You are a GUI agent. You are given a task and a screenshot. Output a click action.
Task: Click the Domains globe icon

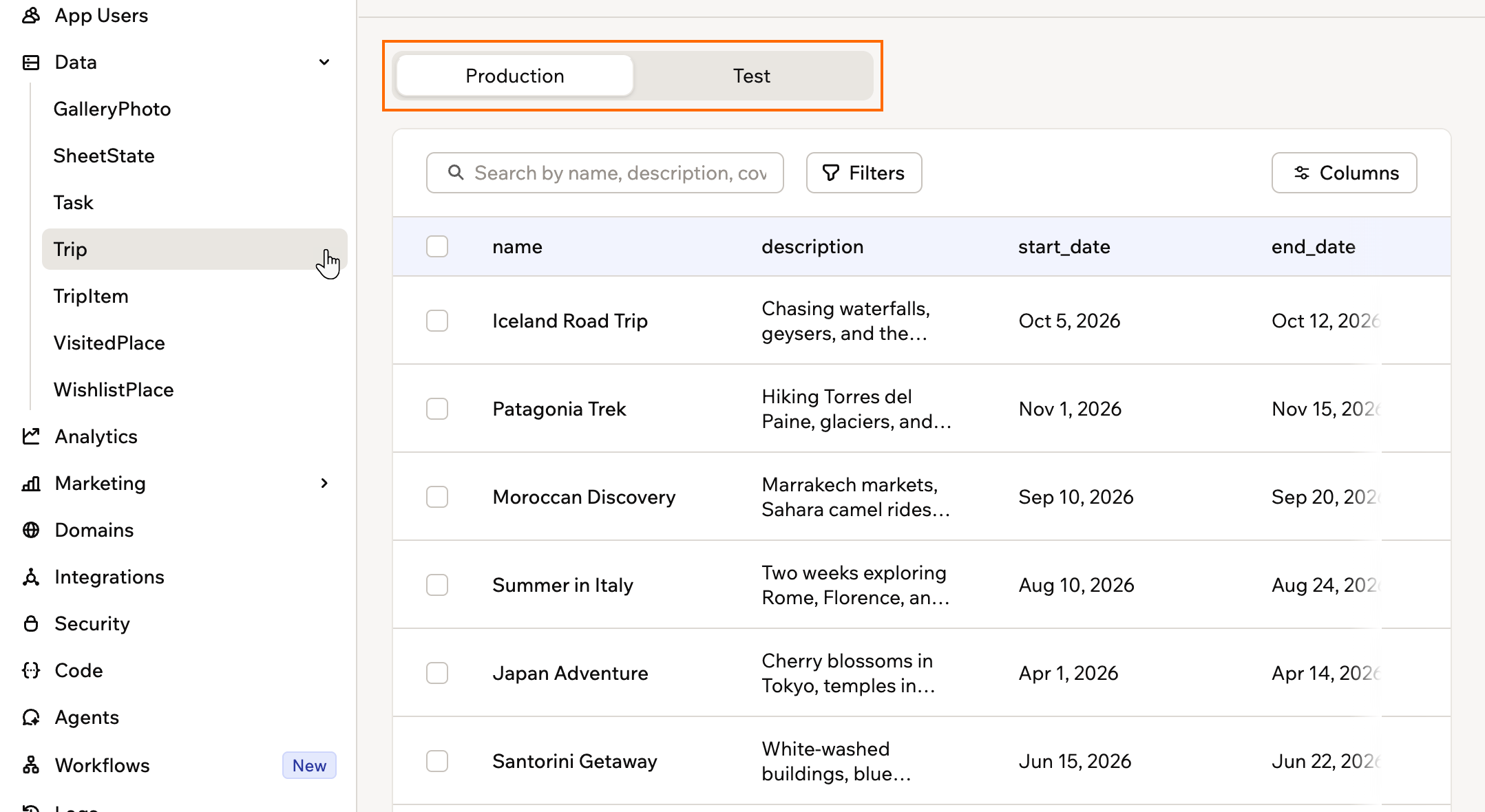click(31, 530)
